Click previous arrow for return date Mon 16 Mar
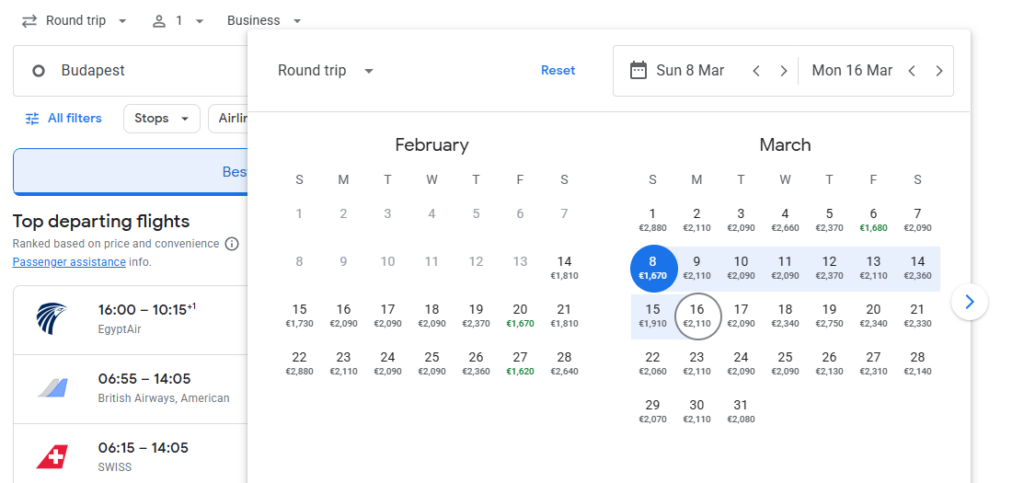The height and width of the screenshot is (483, 1024). click(912, 71)
